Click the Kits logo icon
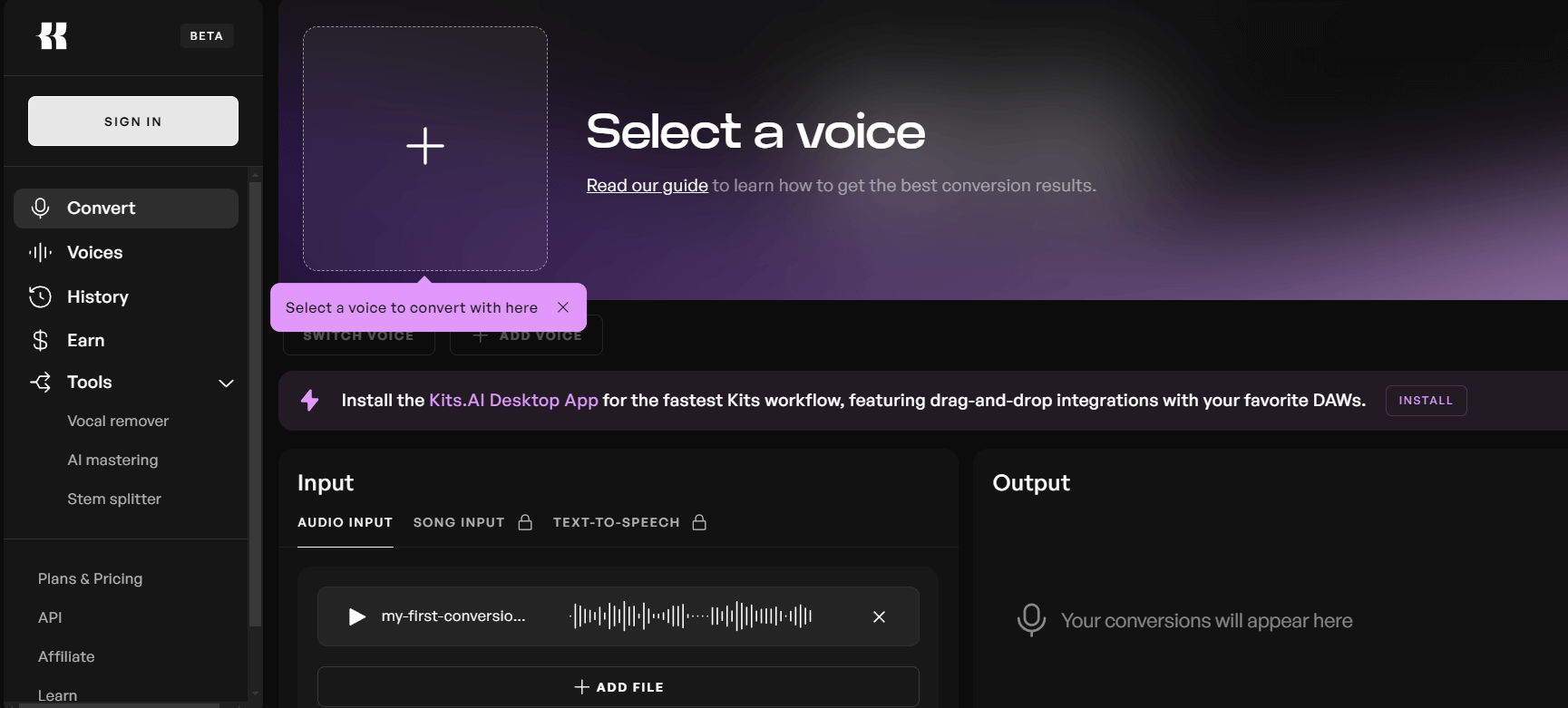The height and width of the screenshot is (708, 1568). pos(52,36)
